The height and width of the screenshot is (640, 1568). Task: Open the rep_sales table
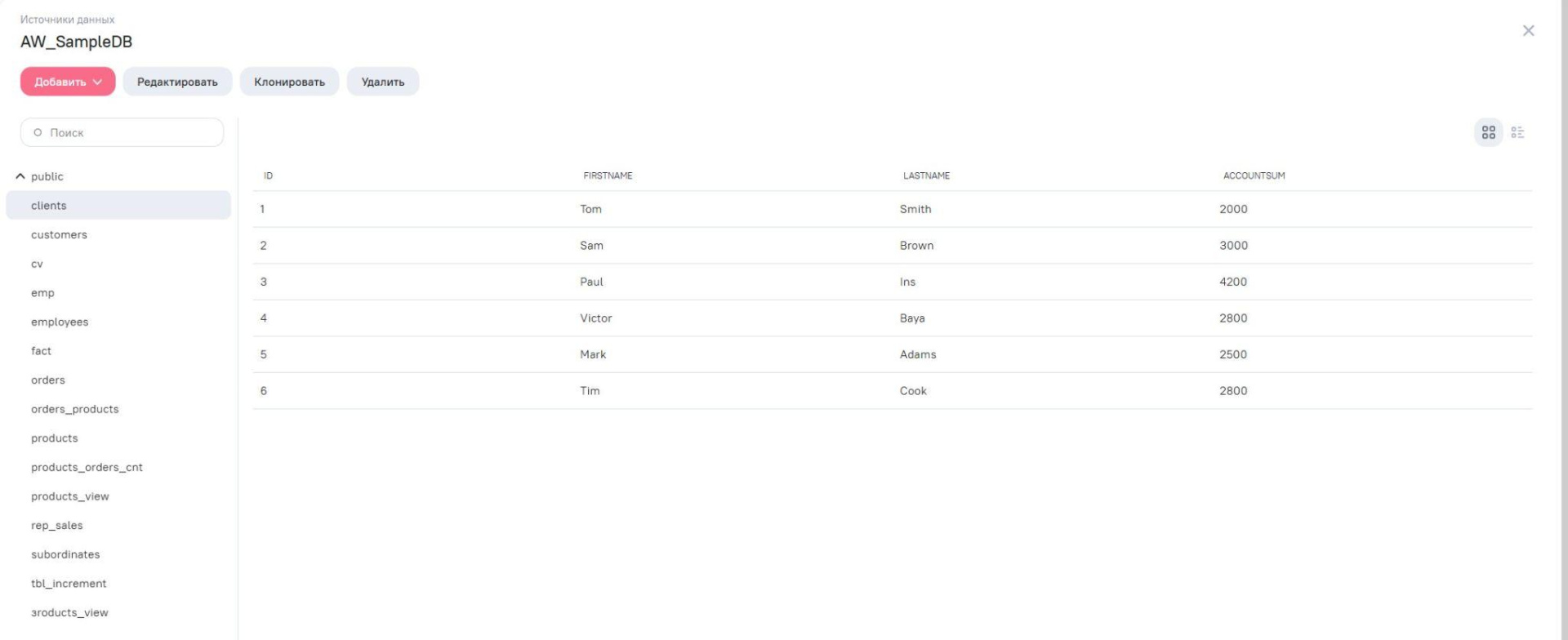click(57, 526)
